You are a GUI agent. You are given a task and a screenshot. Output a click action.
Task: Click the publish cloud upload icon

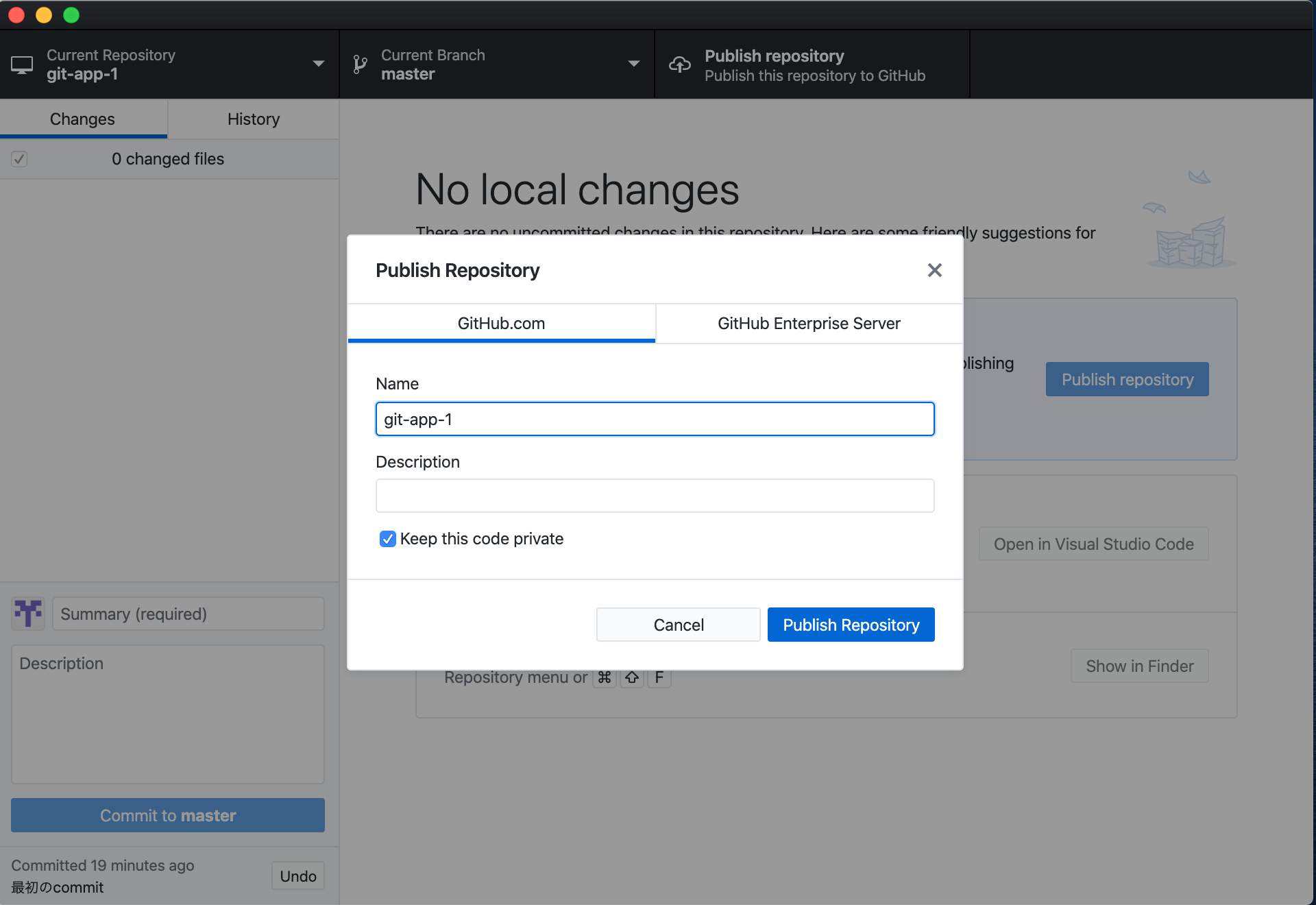679,64
